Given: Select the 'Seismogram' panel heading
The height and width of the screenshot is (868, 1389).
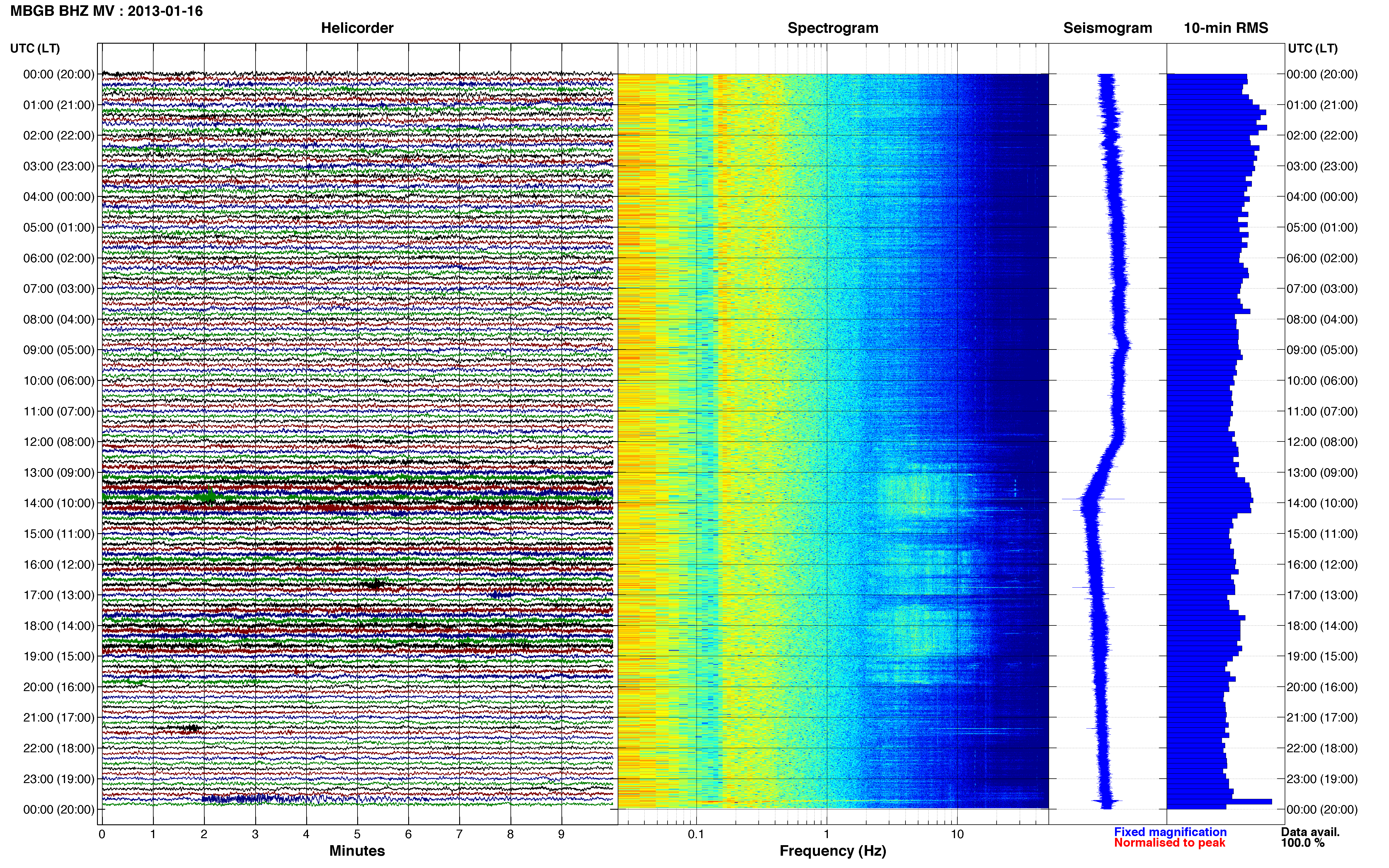Looking at the screenshot, I should (x=1107, y=28).
